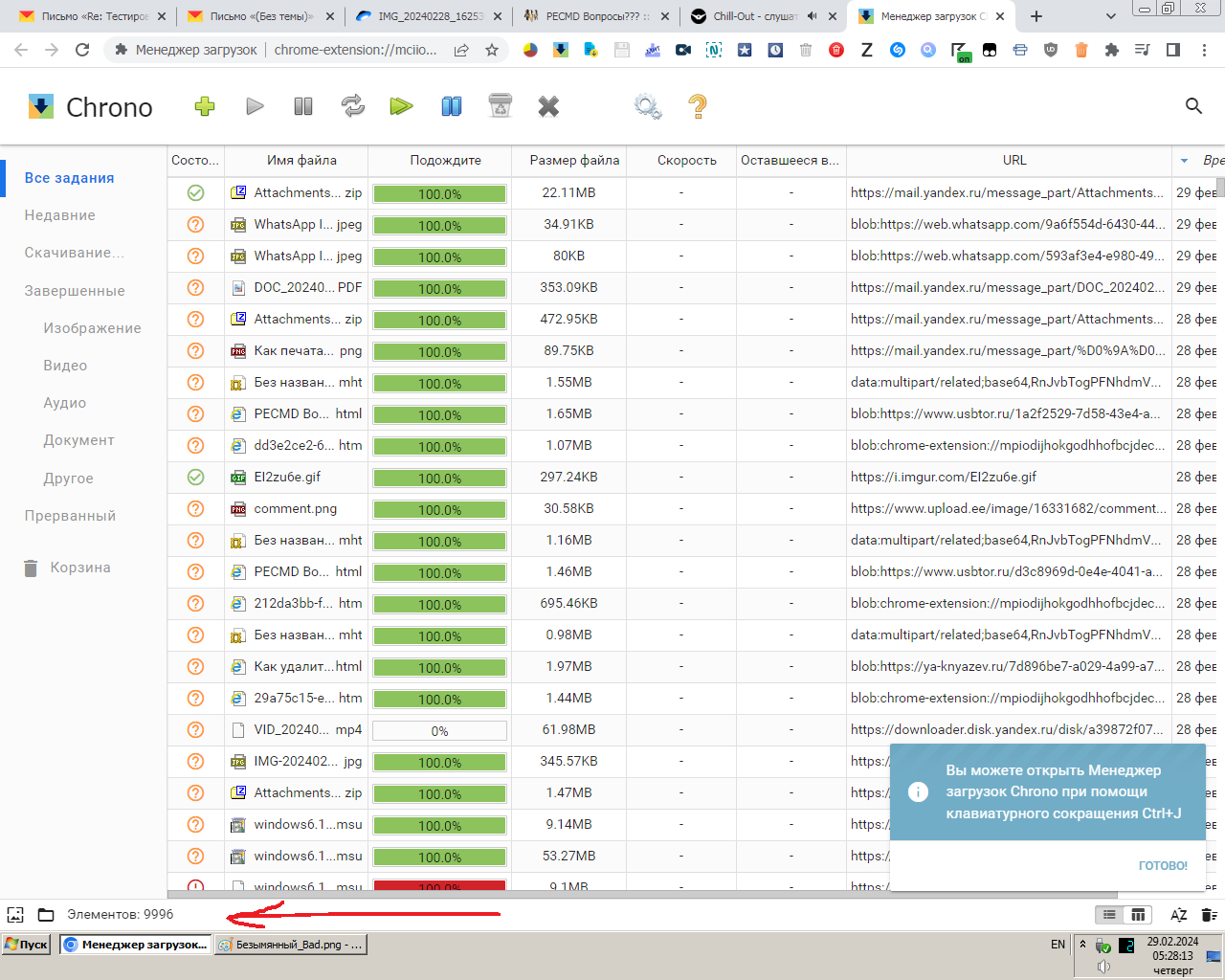Click the clear list trash icon at bottom right

[x=1209, y=916]
